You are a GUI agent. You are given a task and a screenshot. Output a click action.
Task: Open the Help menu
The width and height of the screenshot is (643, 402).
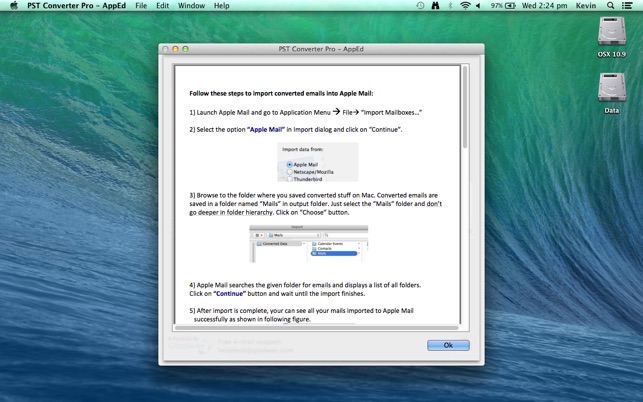221,6
